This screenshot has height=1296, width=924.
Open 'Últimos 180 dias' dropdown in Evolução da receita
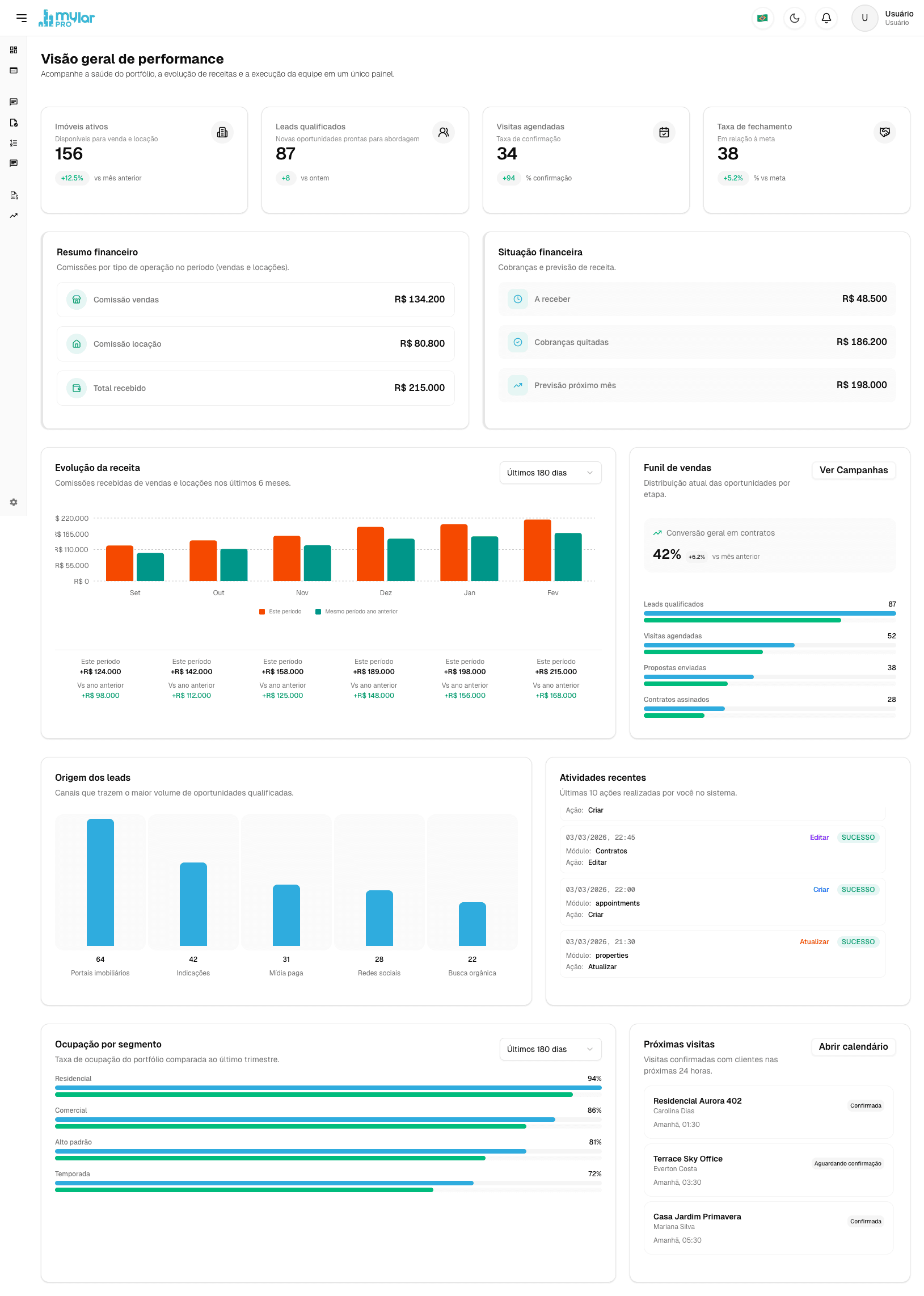coord(550,472)
